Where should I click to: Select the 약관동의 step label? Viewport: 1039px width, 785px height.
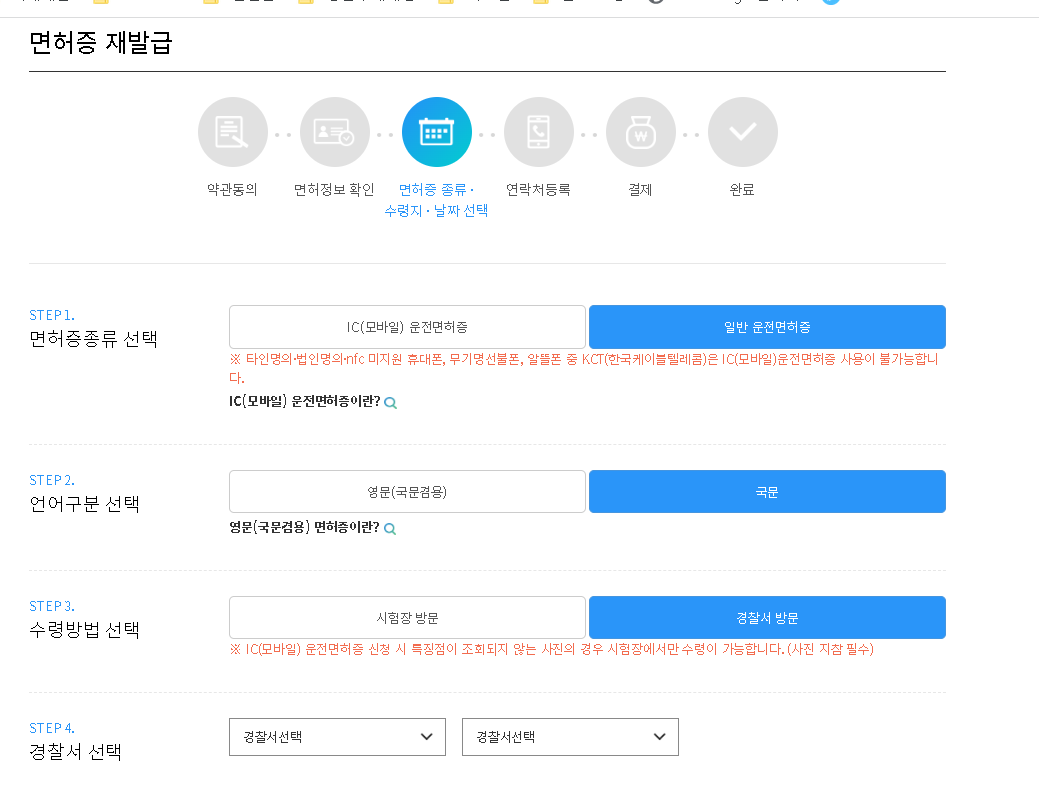pos(232,187)
